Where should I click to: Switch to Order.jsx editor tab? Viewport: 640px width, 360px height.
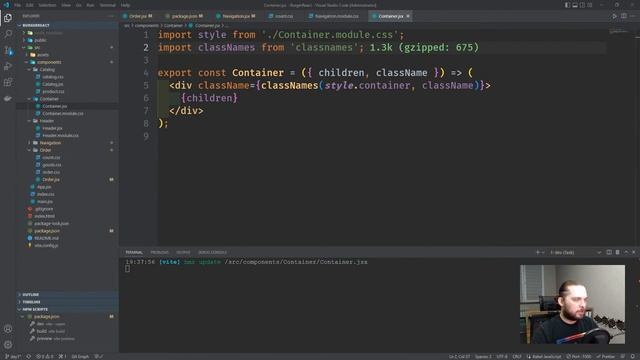point(138,16)
